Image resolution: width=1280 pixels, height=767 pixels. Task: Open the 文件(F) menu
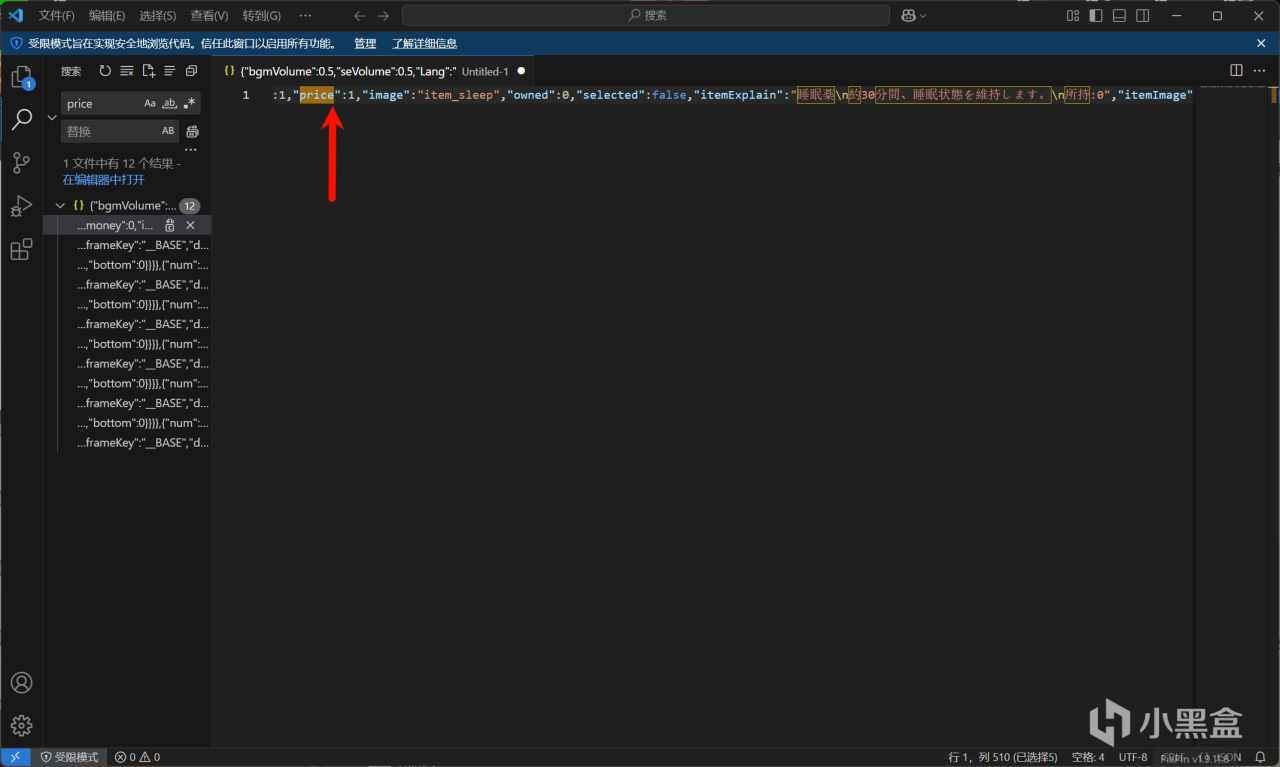[x=57, y=15]
